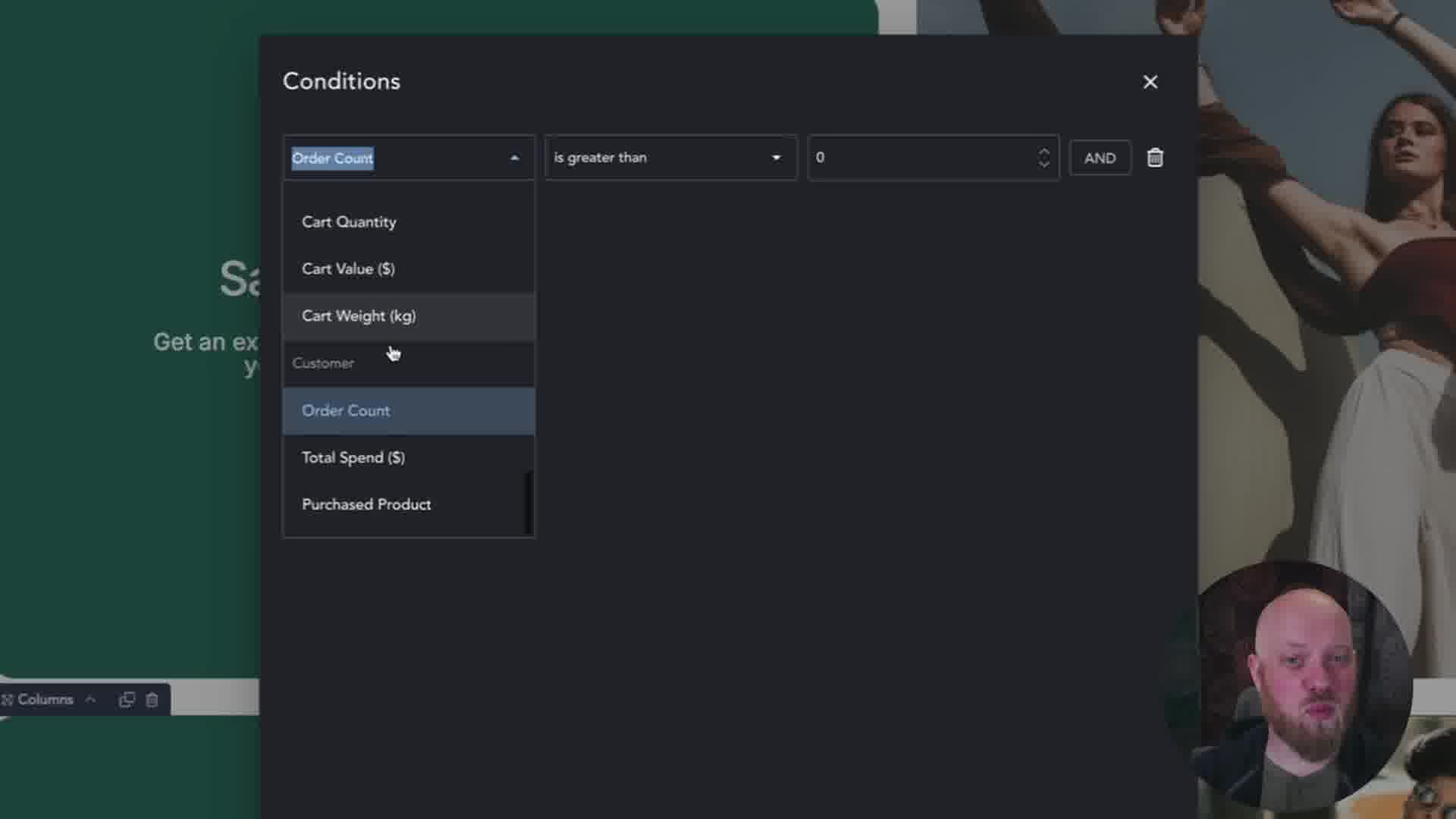Delete the Columns block trash icon
1456x819 pixels.
point(152,699)
